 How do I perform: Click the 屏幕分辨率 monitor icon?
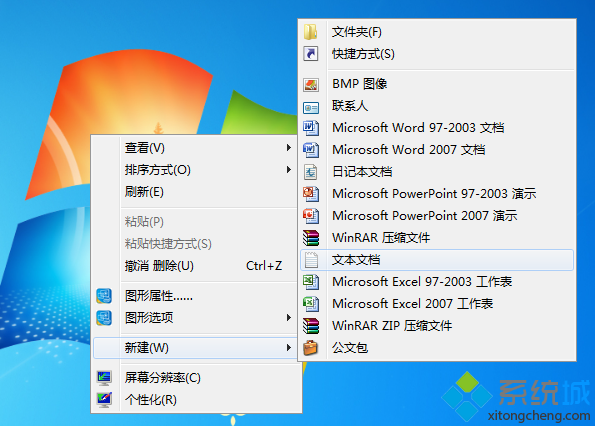[x=104, y=377]
